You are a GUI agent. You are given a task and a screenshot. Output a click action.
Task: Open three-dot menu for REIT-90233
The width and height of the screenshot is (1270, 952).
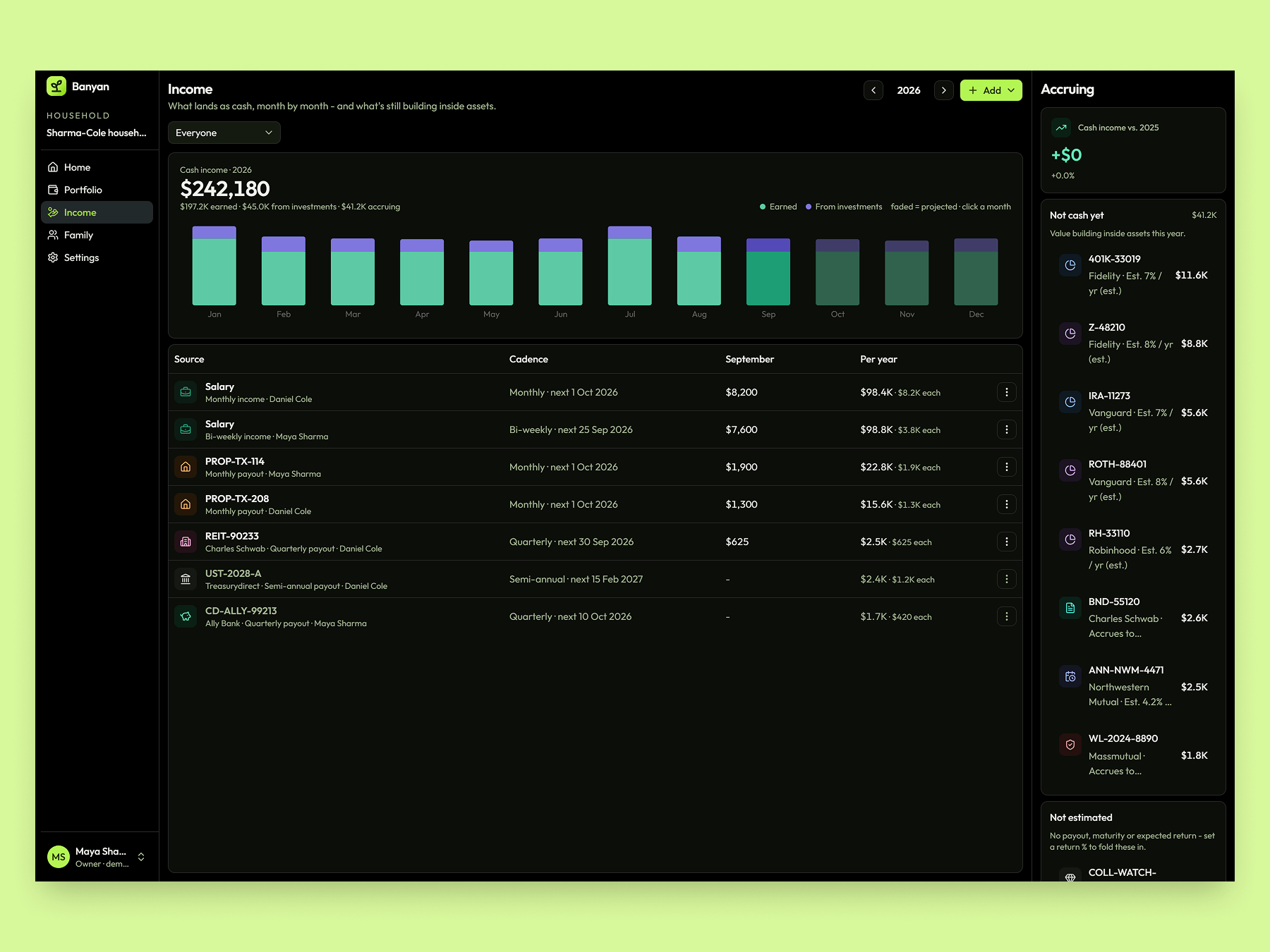coord(1007,542)
